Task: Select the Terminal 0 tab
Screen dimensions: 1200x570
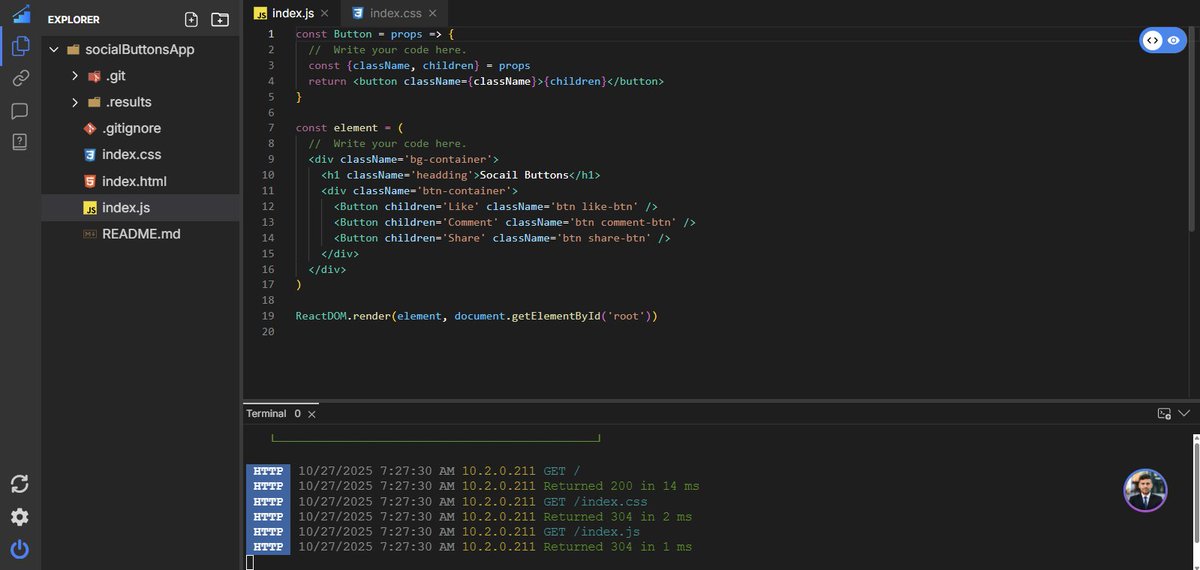Action: (x=273, y=413)
